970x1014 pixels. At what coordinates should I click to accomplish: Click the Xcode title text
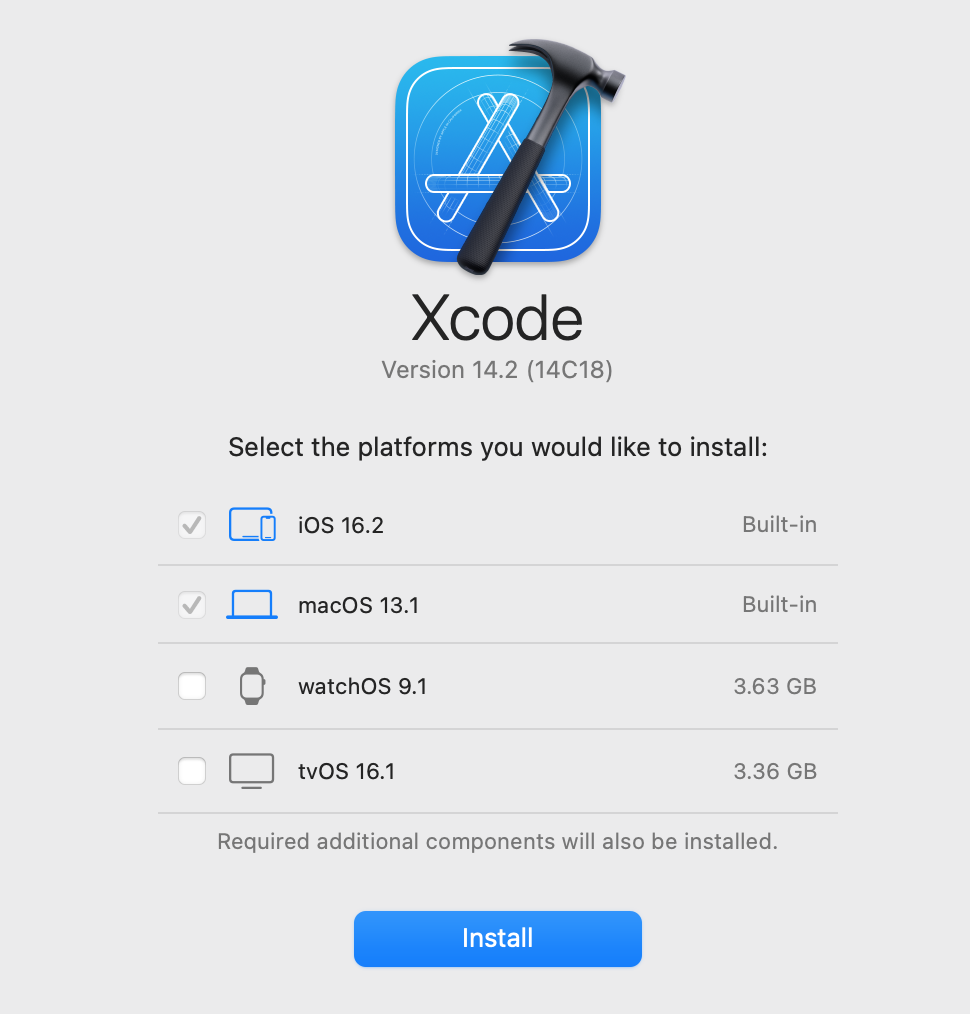point(497,318)
